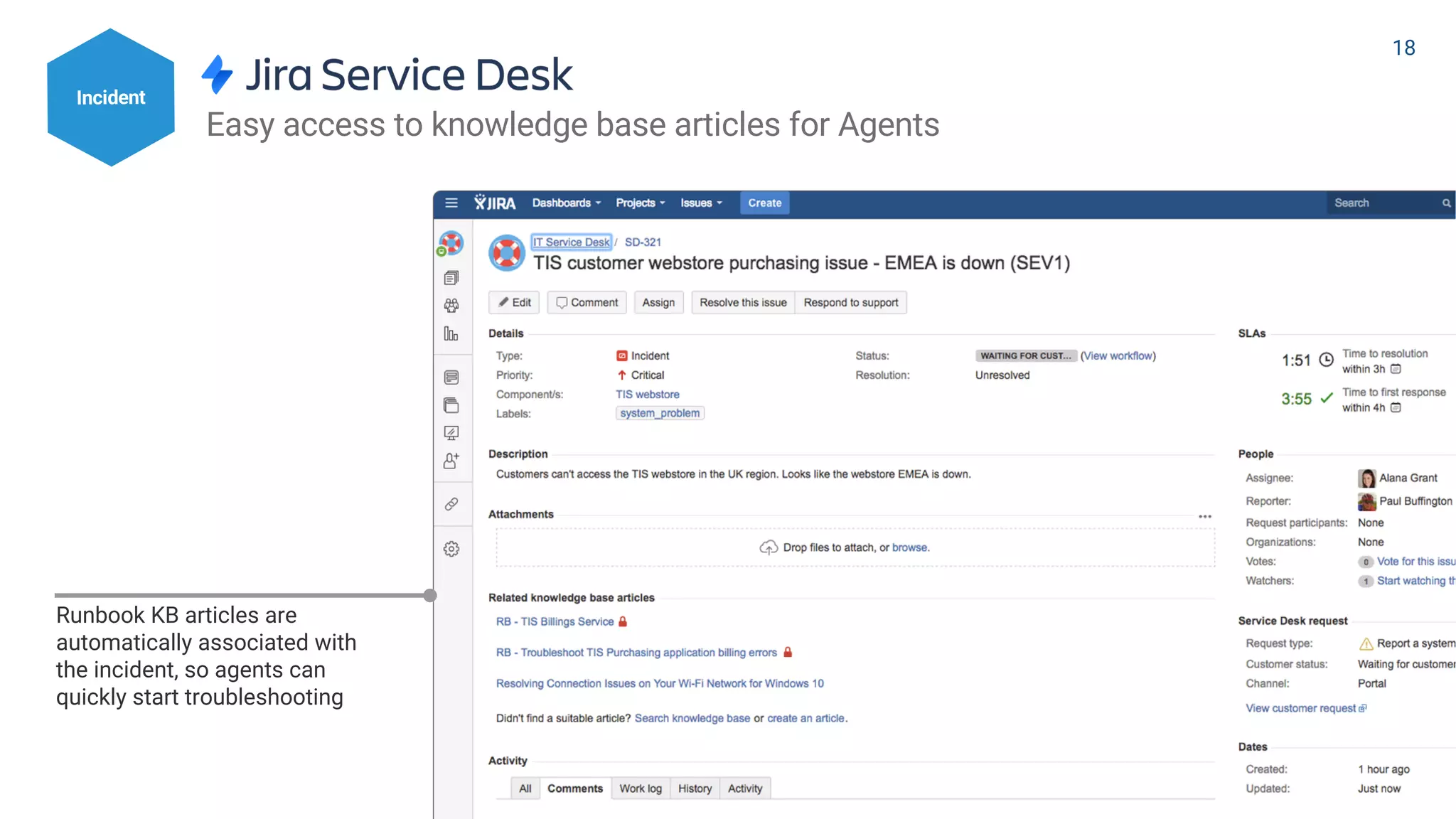Click the link shortcut icon in sidebar
The height and width of the screenshot is (819, 1456).
pyautogui.click(x=451, y=504)
